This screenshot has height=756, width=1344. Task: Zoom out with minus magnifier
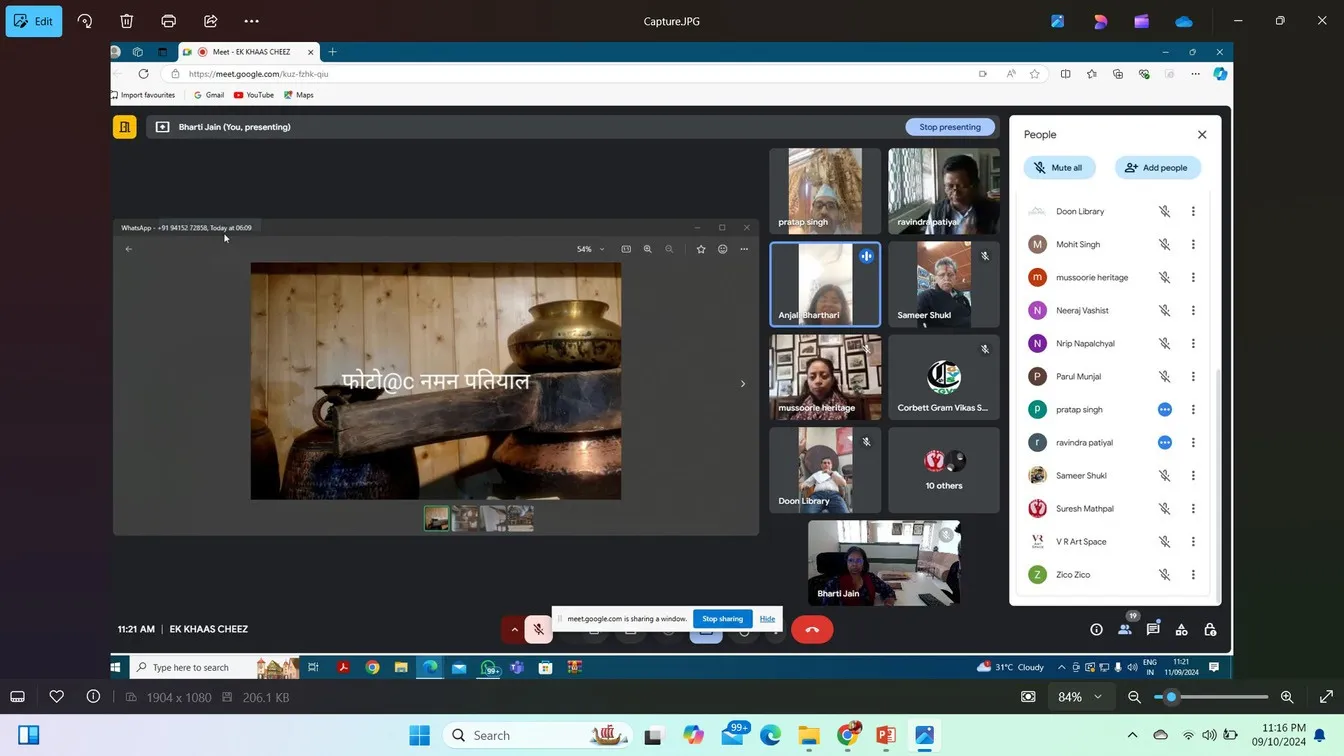coord(1135,697)
